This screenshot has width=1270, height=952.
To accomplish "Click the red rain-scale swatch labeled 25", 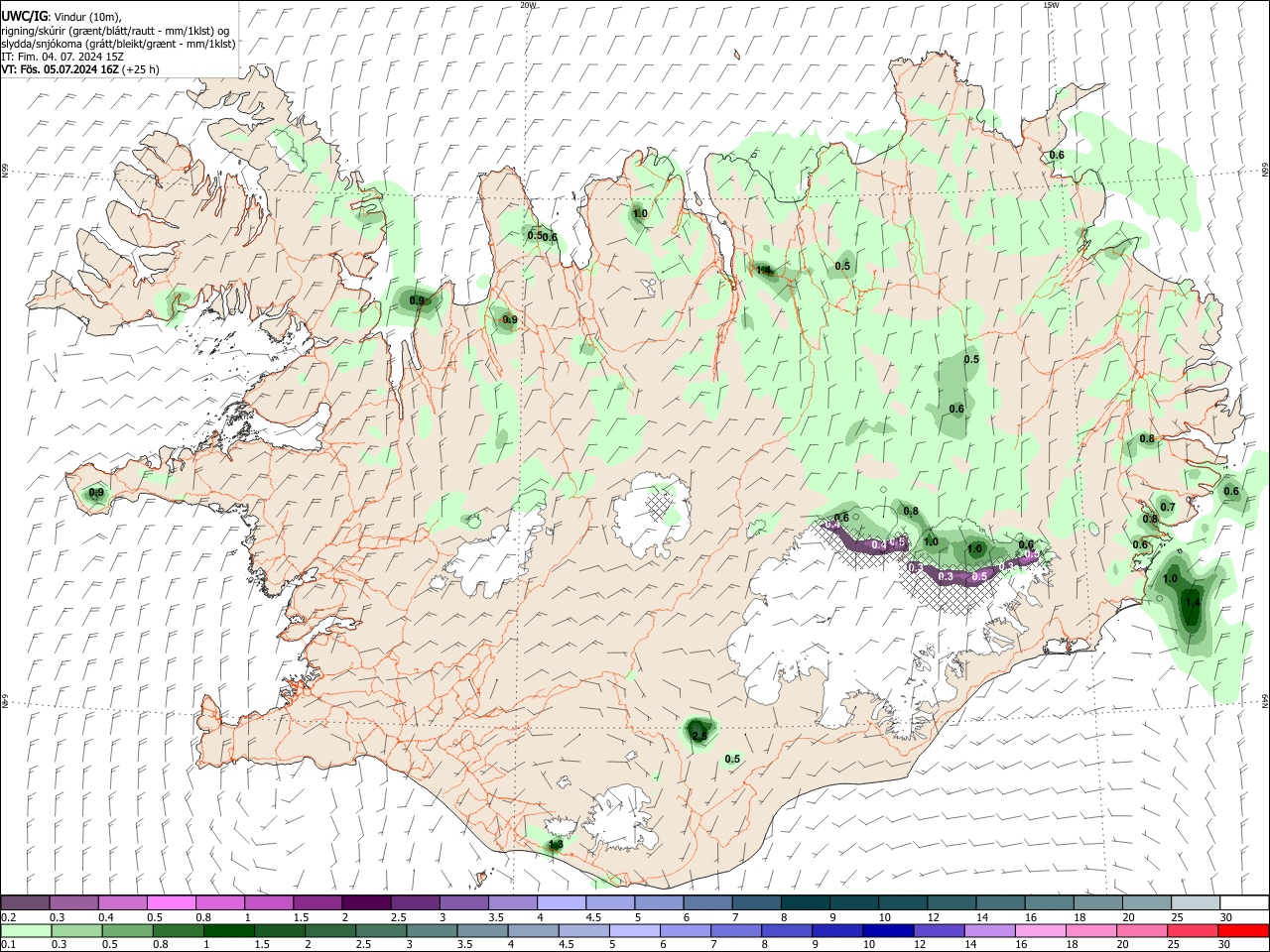I will point(1191,930).
